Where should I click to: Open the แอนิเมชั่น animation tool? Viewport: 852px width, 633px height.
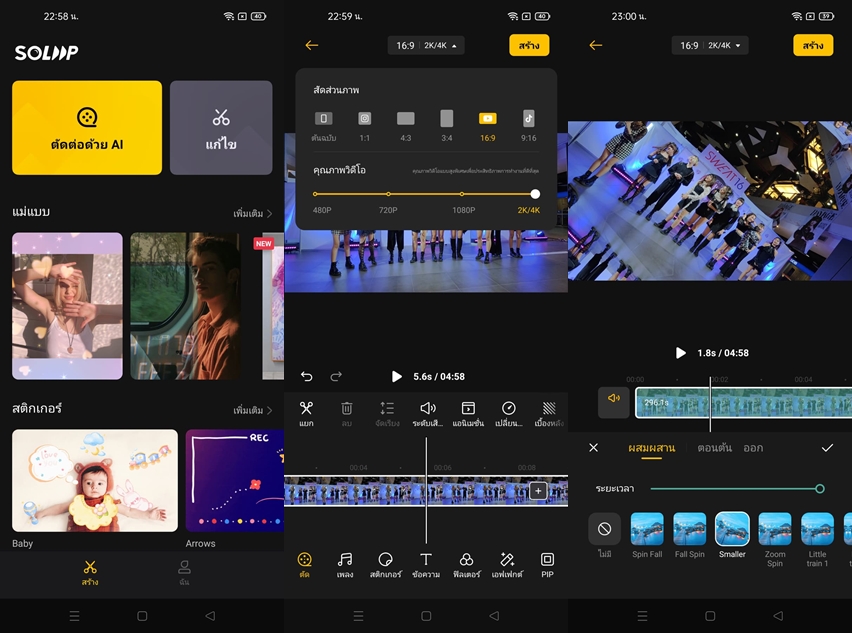[468, 412]
